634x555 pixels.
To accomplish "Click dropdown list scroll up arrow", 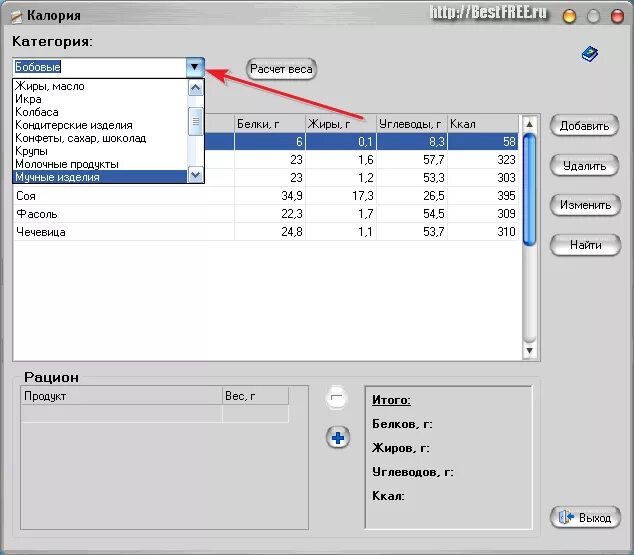I will click(x=196, y=88).
